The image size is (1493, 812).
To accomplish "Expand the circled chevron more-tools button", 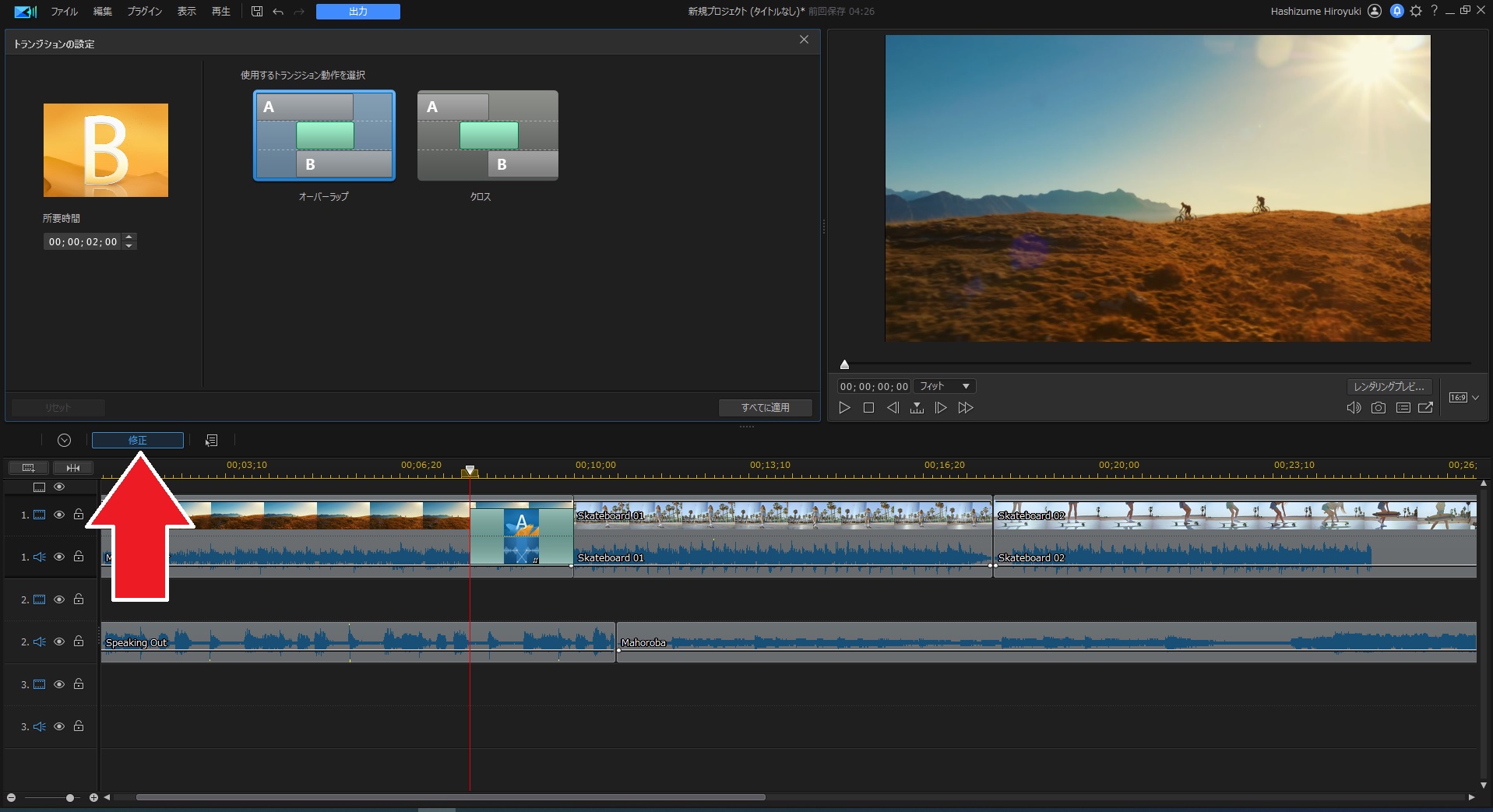I will click(x=65, y=441).
